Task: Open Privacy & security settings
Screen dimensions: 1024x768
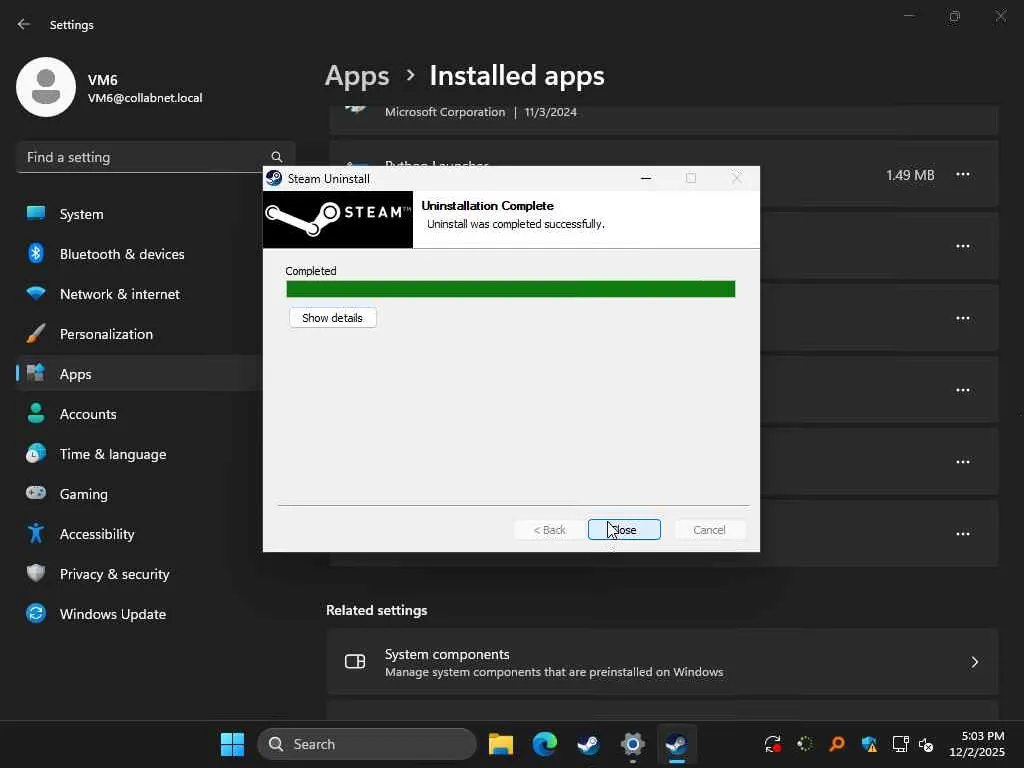Action: (x=139, y=574)
